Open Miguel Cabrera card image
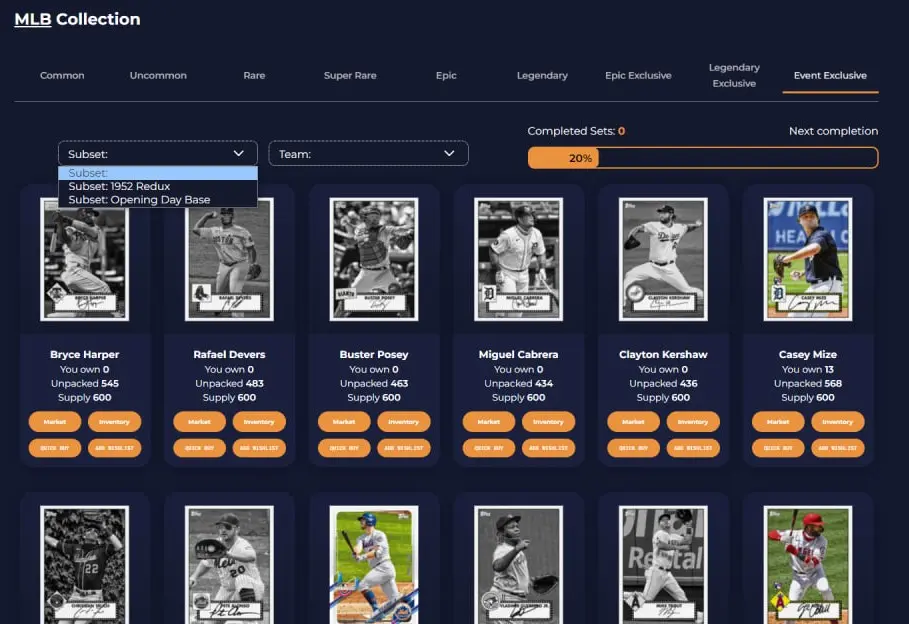Screen dimensions: 909x624 518,259
